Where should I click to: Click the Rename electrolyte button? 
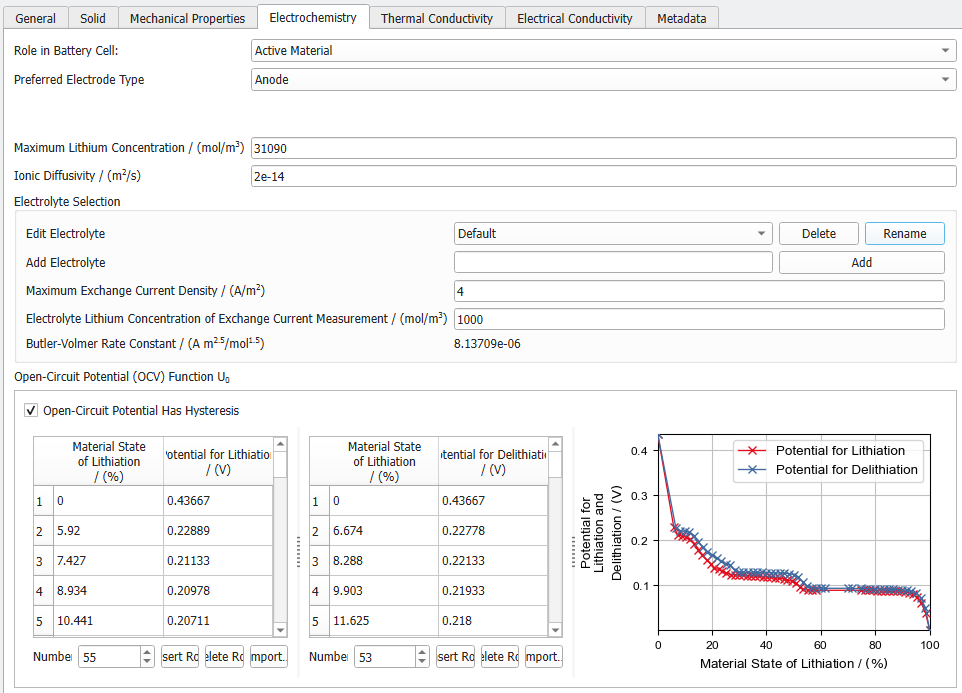coord(904,234)
